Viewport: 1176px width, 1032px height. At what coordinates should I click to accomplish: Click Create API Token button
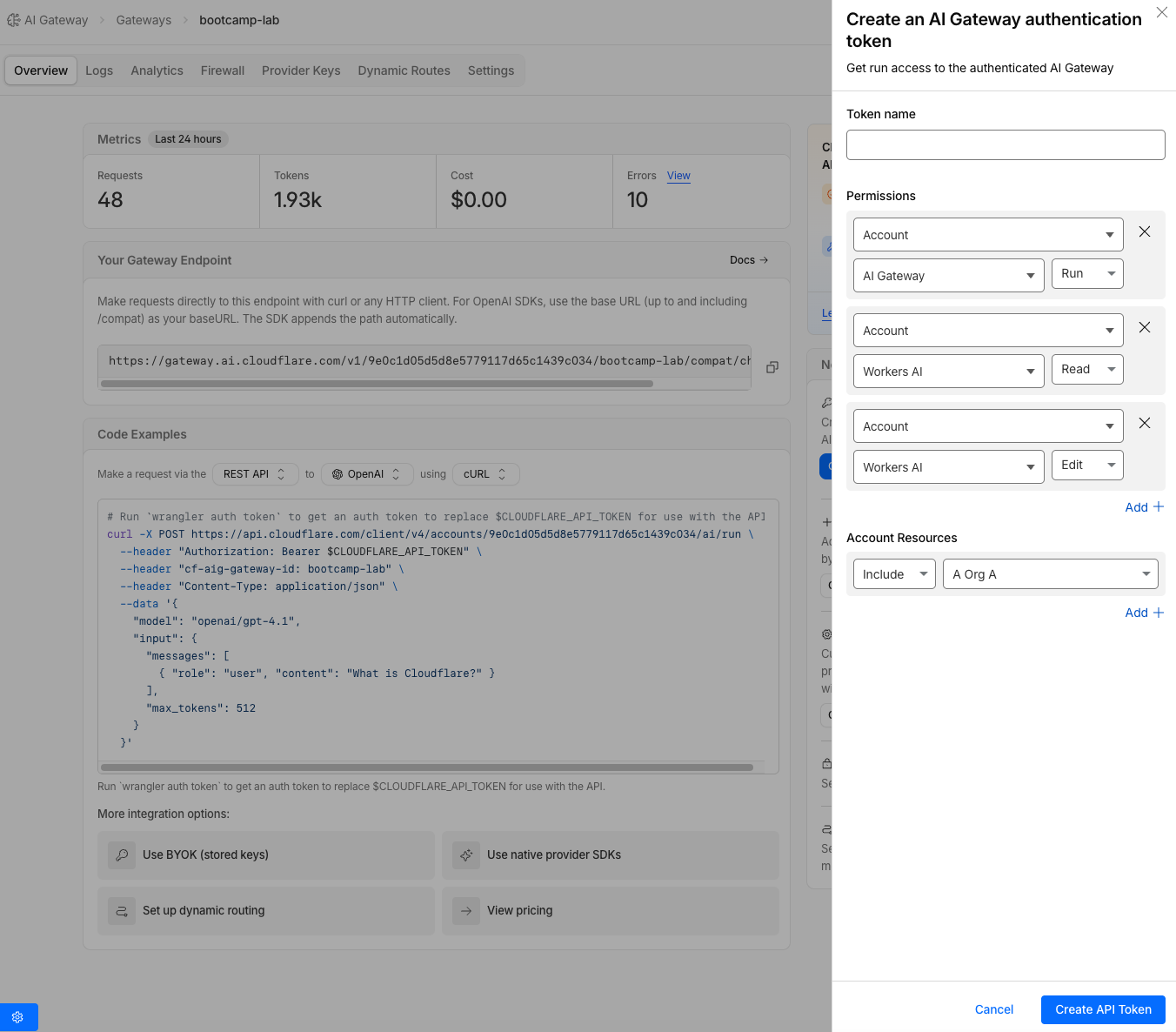[x=1103, y=1009]
